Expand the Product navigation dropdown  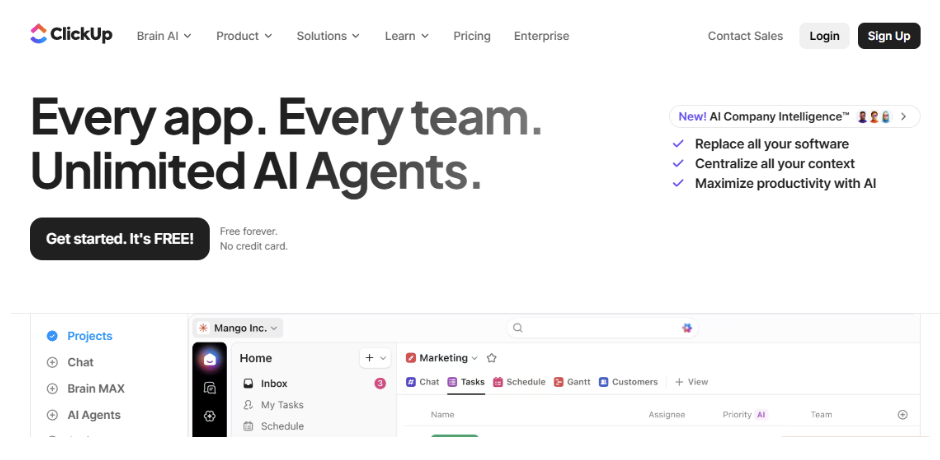pyautogui.click(x=244, y=36)
